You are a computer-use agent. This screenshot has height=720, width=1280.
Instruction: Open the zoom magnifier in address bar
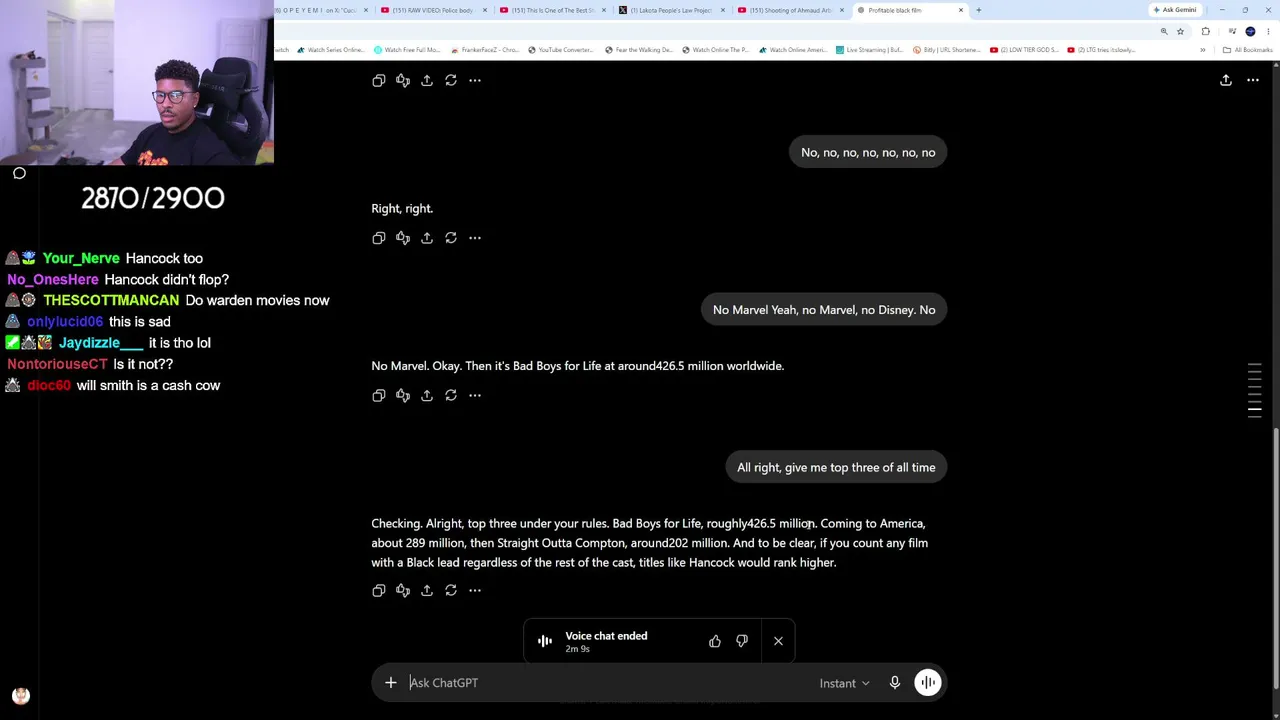[1164, 32]
